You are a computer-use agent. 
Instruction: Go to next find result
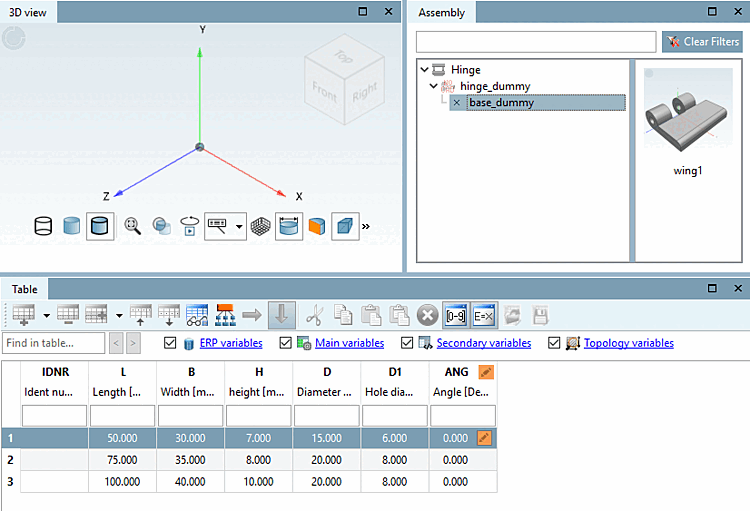pos(133,344)
